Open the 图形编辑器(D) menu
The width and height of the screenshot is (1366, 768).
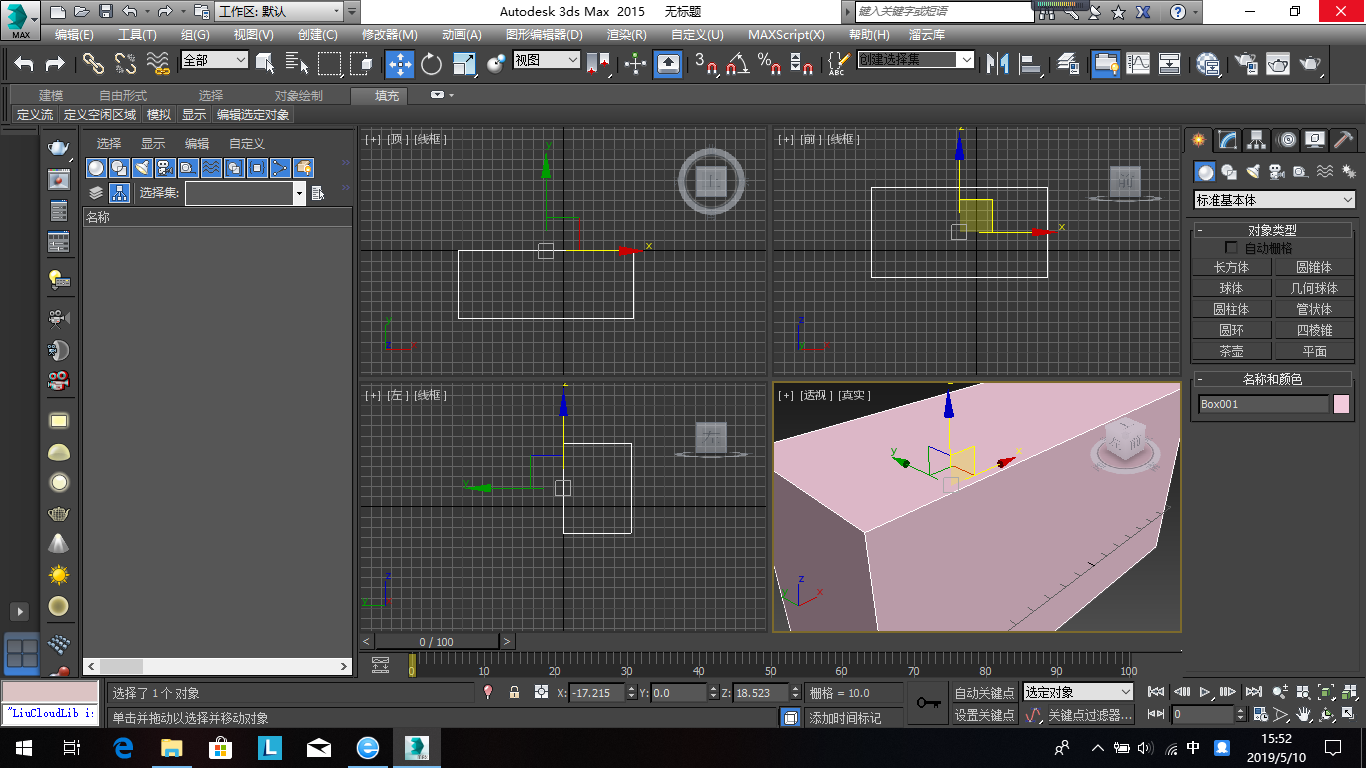pos(544,34)
